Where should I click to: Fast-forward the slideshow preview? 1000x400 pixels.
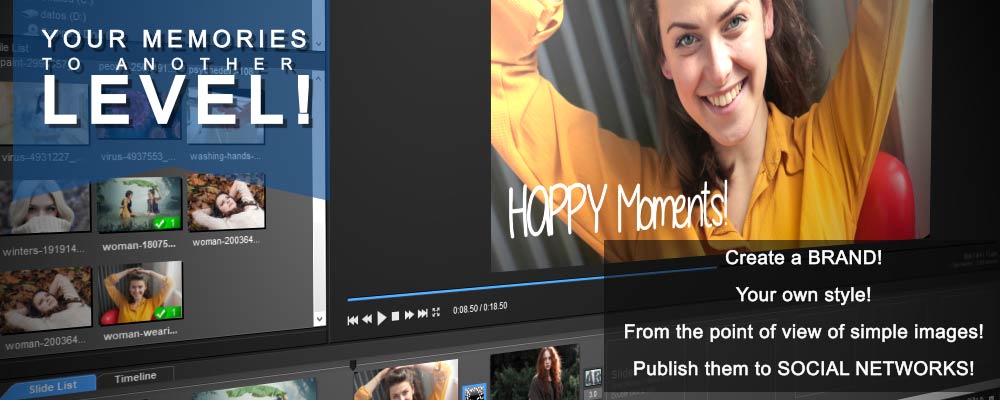coord(409,315)
